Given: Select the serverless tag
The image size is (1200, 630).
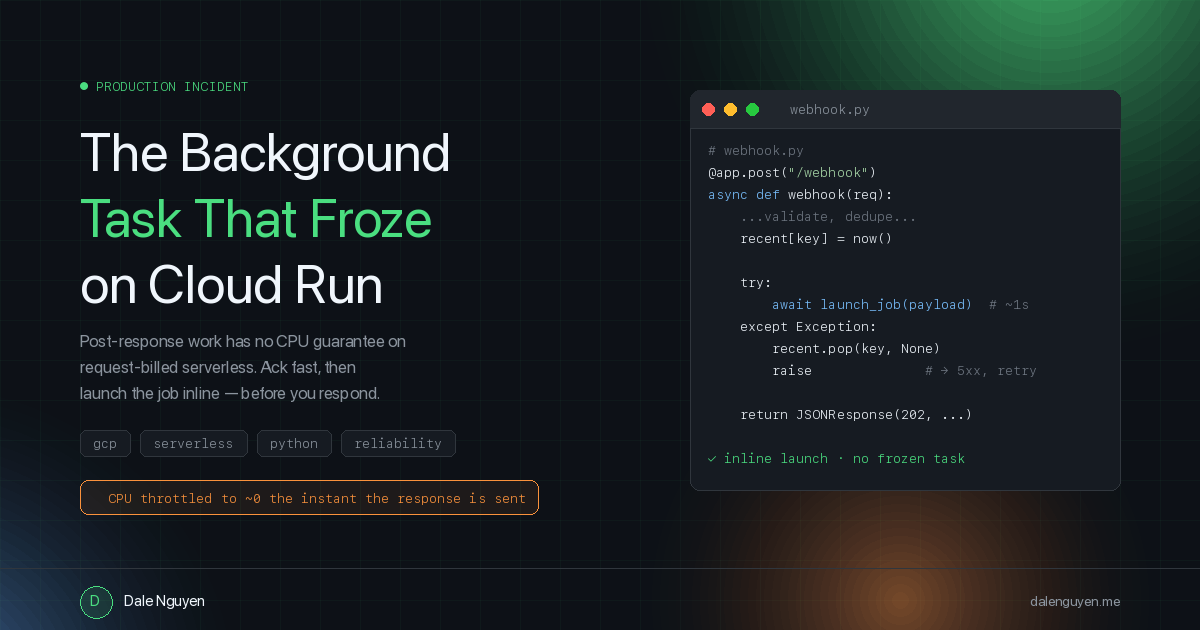Looking at the screenshot, I should pyautogui.click(x=193, y=443).
